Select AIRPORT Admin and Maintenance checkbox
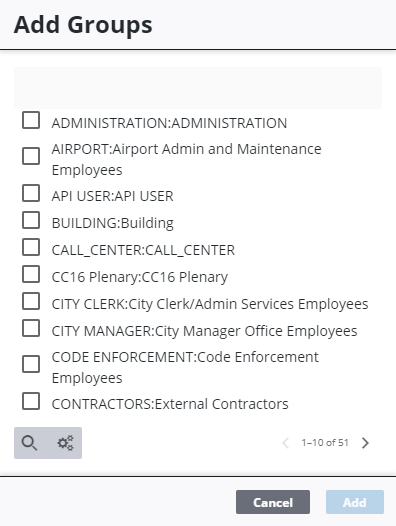The width and height of the screenshot is (396, 526). coord(31,156)
